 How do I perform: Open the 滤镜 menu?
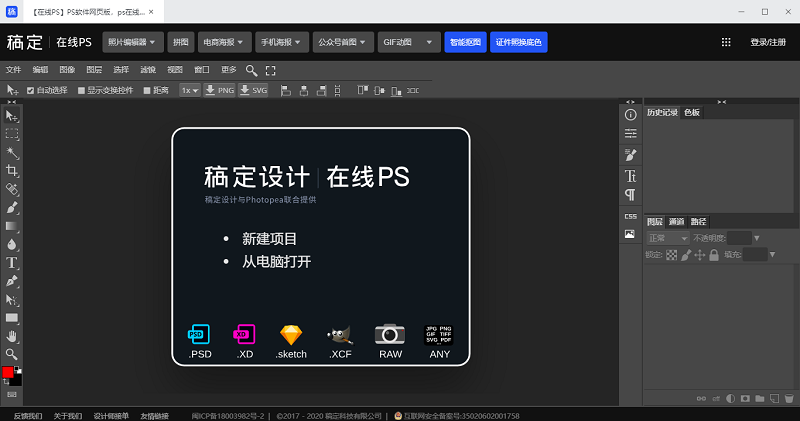148,70
